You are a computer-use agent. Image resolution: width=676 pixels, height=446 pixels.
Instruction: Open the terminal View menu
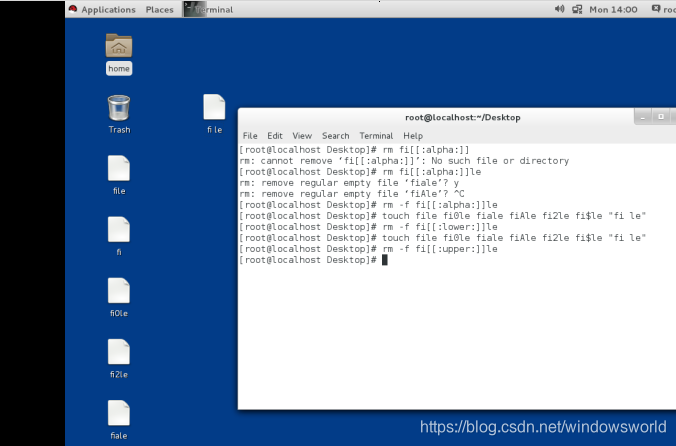tap(302, 136)
